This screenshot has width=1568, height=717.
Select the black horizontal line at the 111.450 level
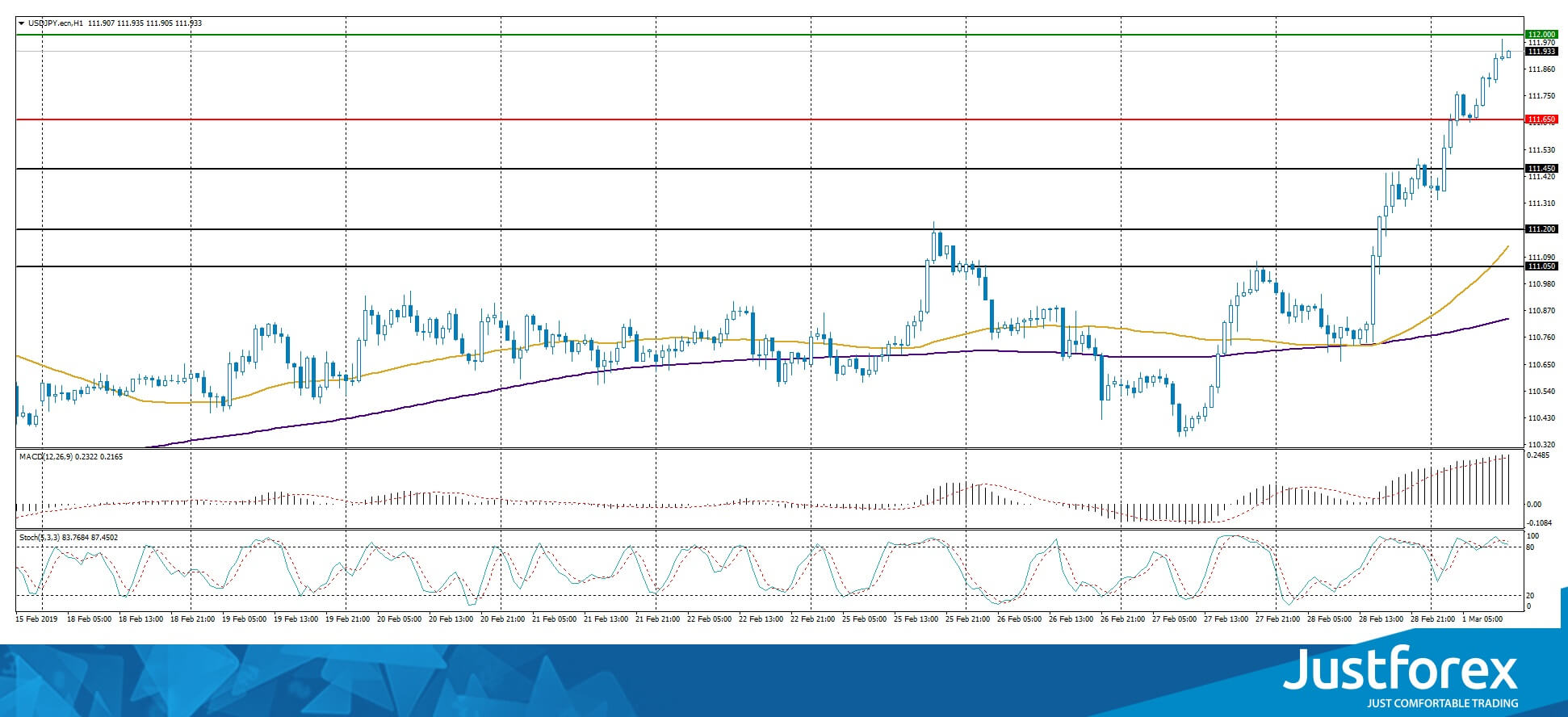click(769, 169)
